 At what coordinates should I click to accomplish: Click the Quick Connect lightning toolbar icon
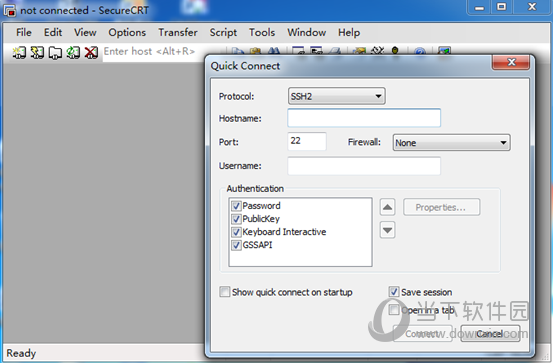coord(37,52)
